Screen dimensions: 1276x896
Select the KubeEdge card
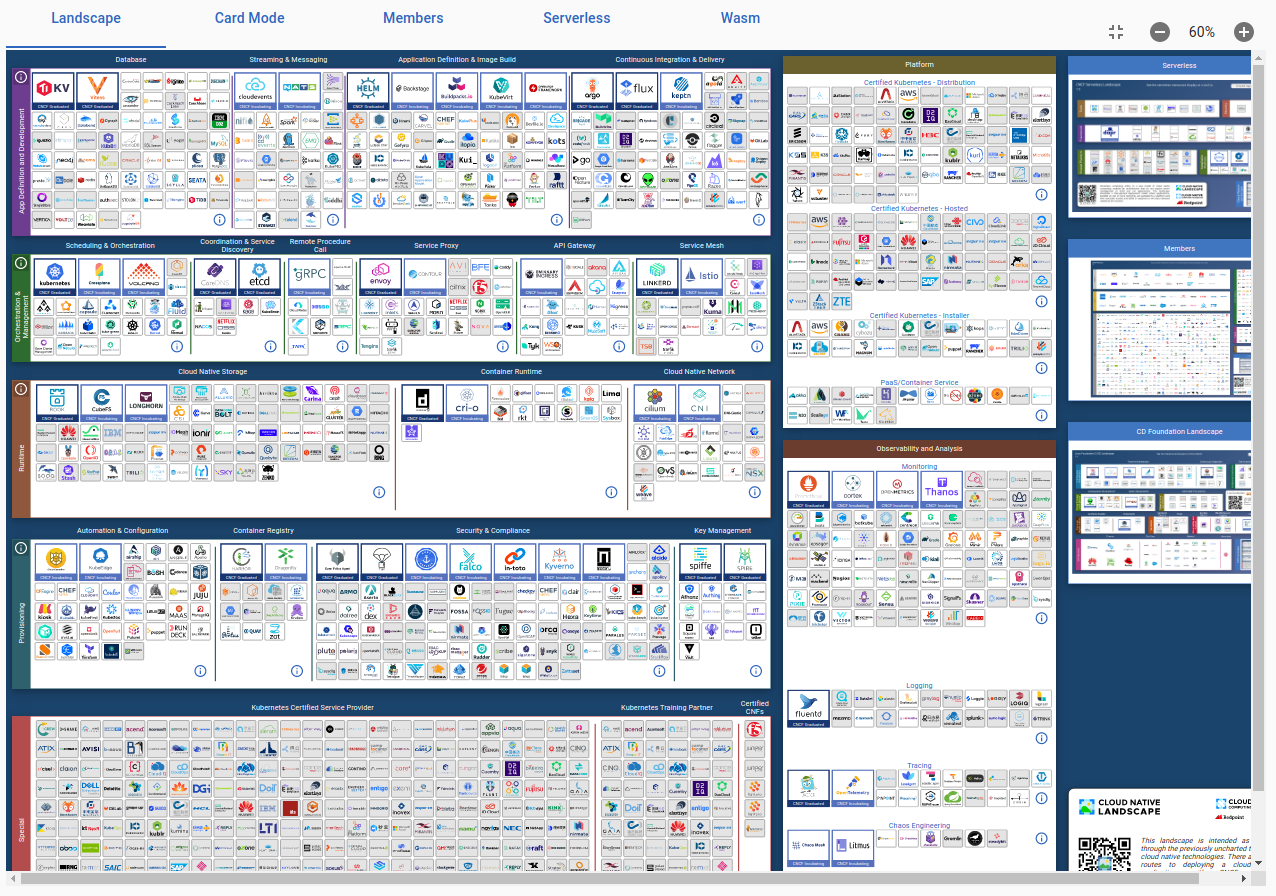point(100,562)
